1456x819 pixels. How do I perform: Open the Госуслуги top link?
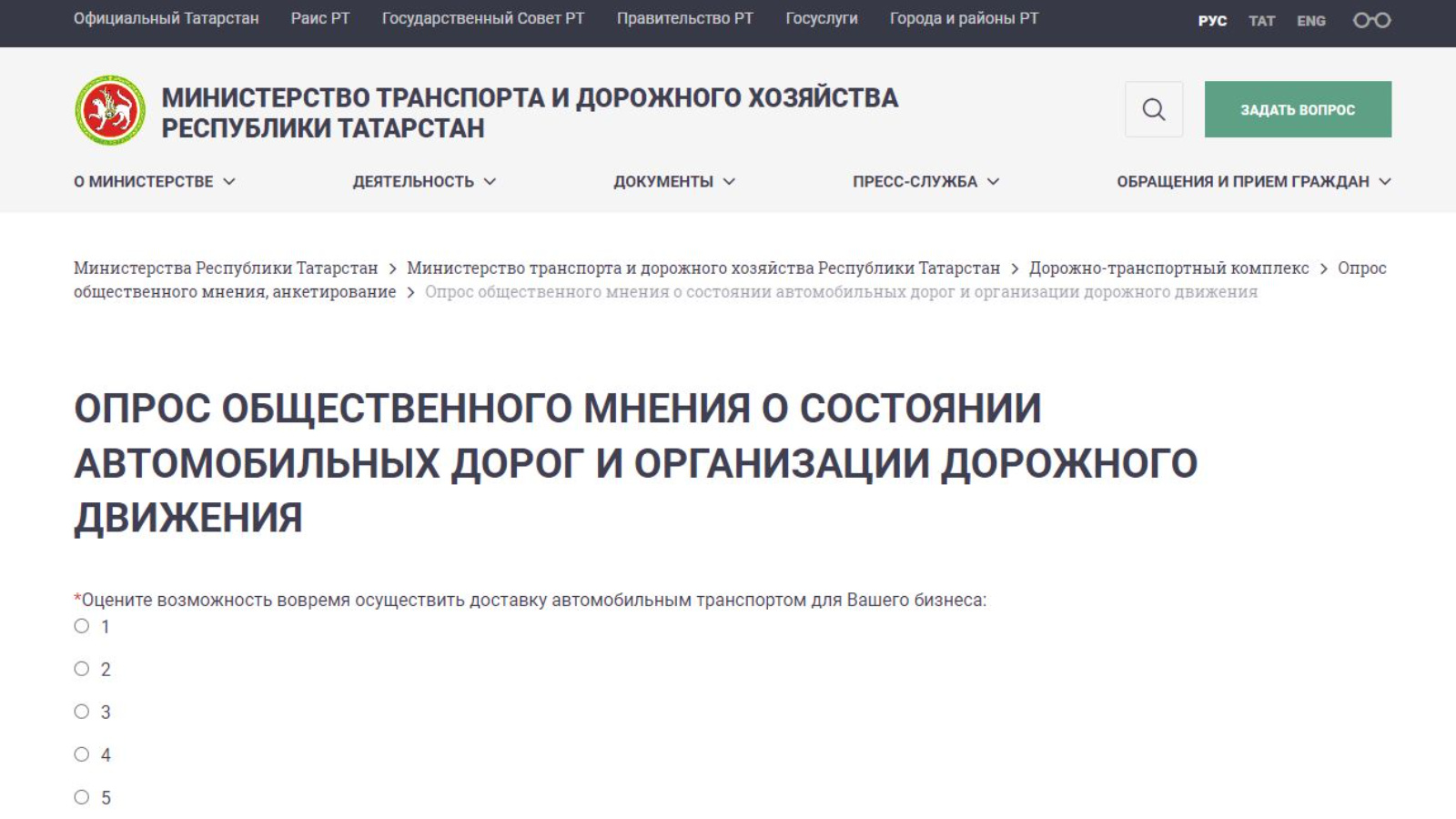(821, 18)
